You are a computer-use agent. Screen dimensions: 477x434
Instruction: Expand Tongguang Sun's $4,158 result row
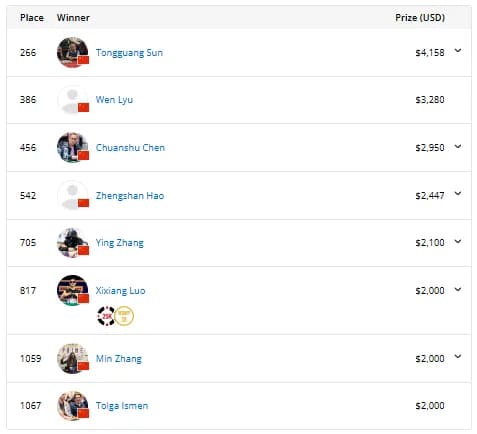(458, 51)
